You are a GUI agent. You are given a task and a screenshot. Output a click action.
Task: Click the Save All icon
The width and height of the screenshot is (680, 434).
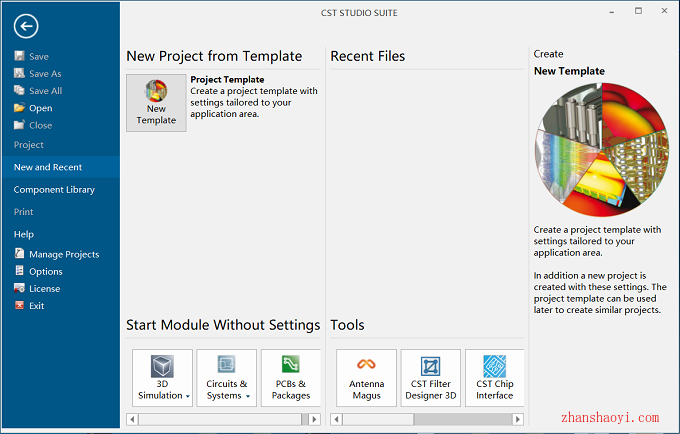[19, 90]
